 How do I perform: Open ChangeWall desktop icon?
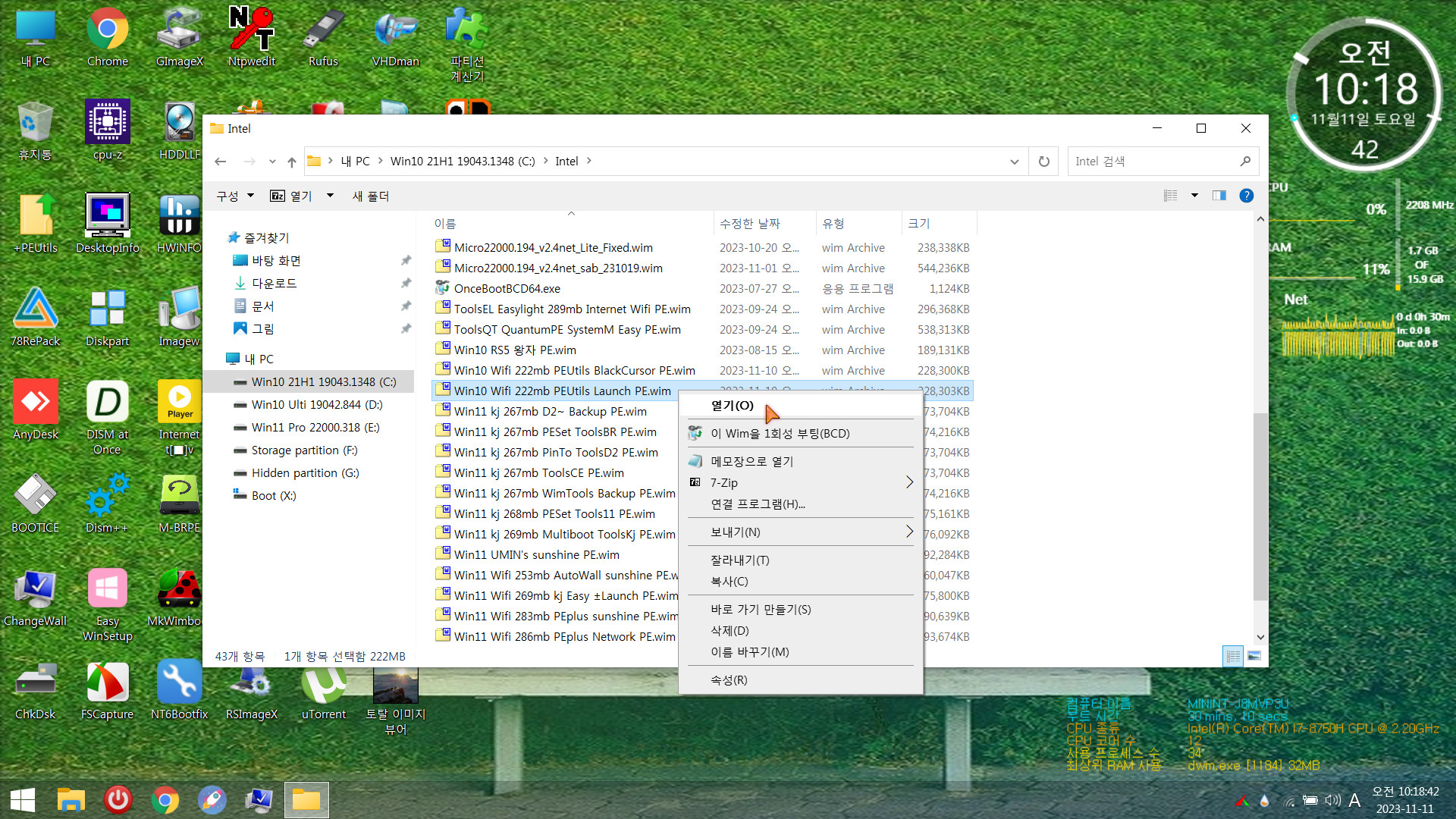pos(35,597)
